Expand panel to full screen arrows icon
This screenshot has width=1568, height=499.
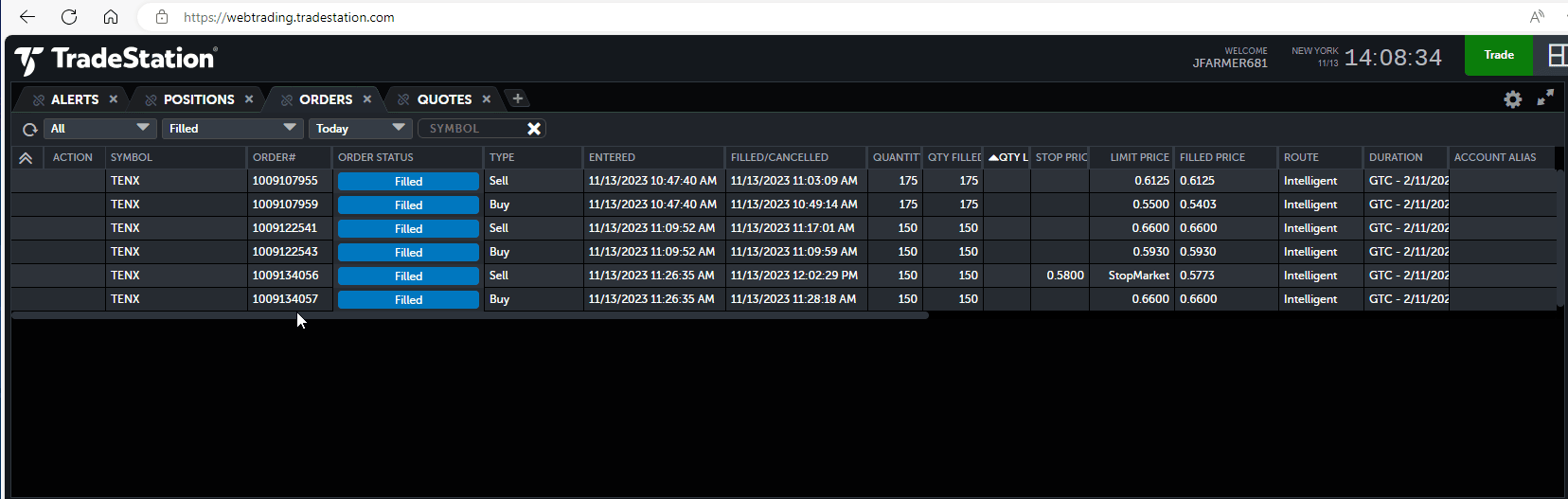tap(1545, 98)
